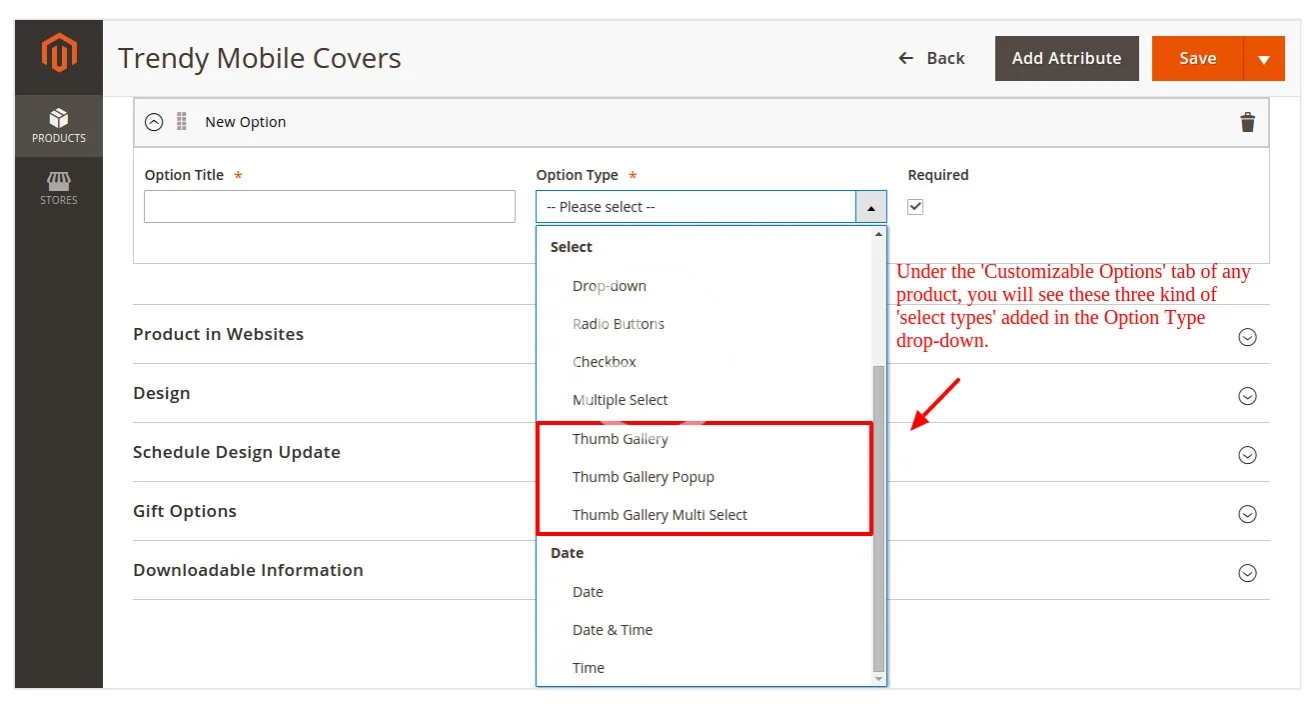Expand the Design section
This screenshot has height=704, width=1307.
[1247, 396]
